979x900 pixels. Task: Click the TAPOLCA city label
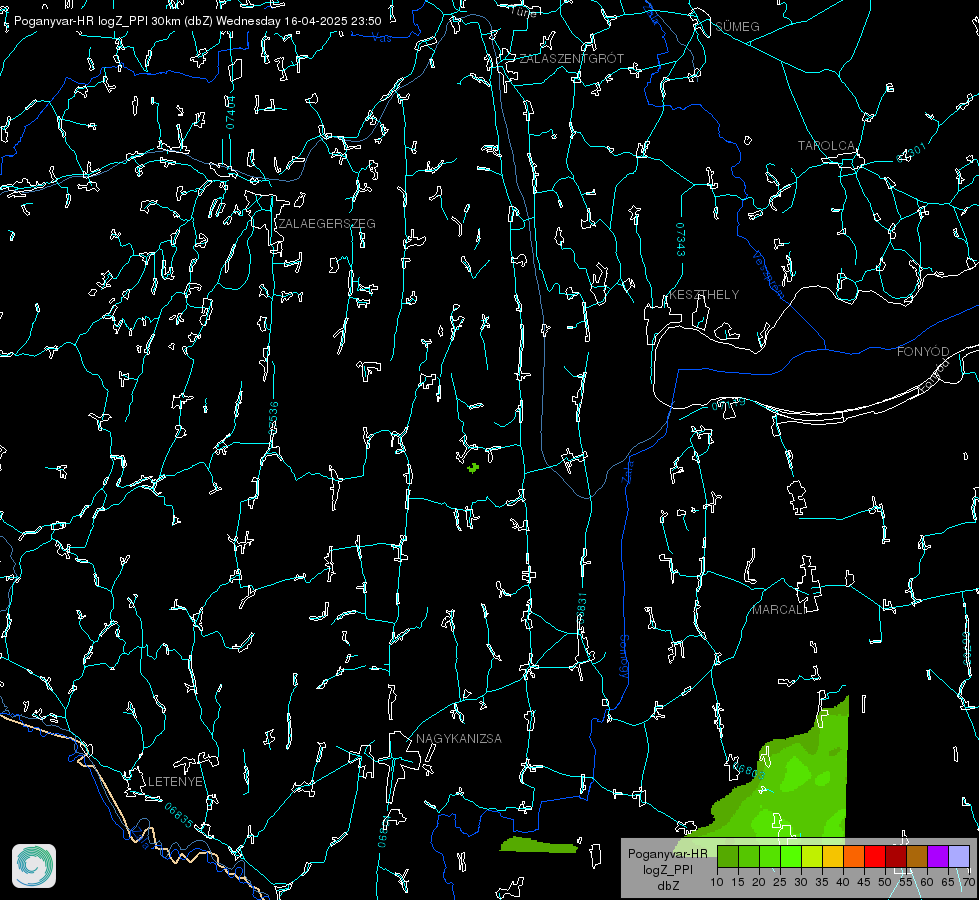[827, 145]
